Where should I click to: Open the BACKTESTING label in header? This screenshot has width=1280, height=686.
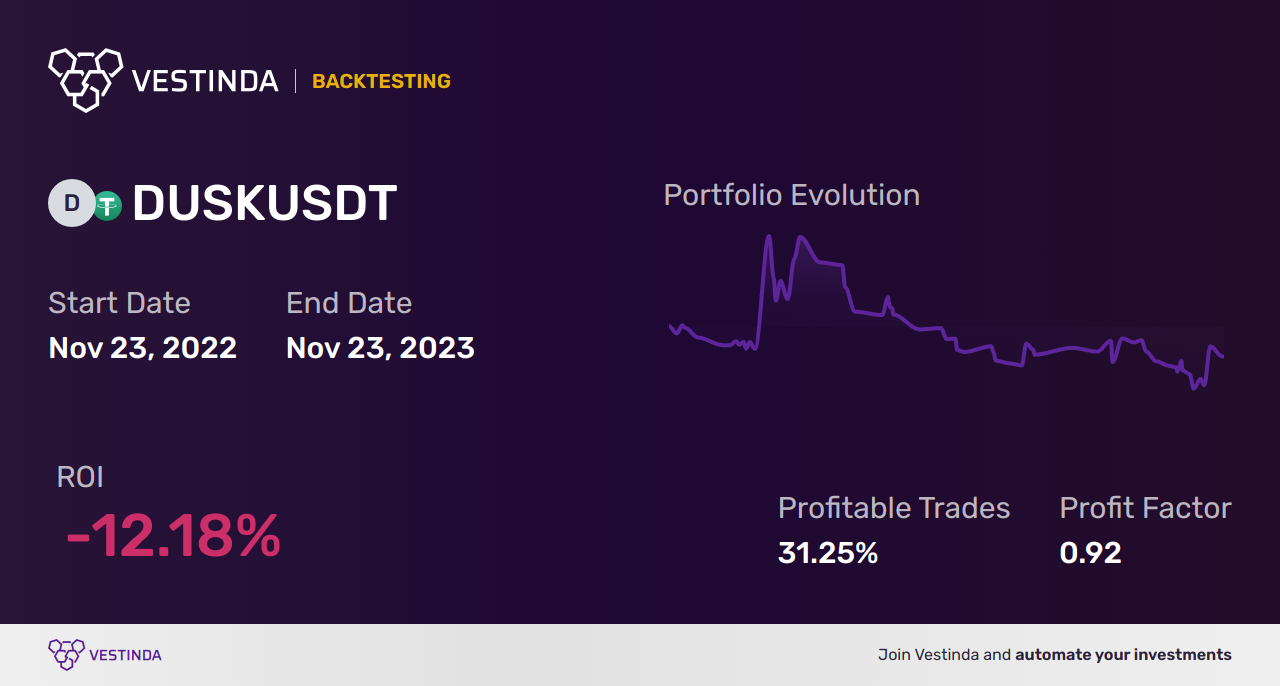[x=381, y=81]
